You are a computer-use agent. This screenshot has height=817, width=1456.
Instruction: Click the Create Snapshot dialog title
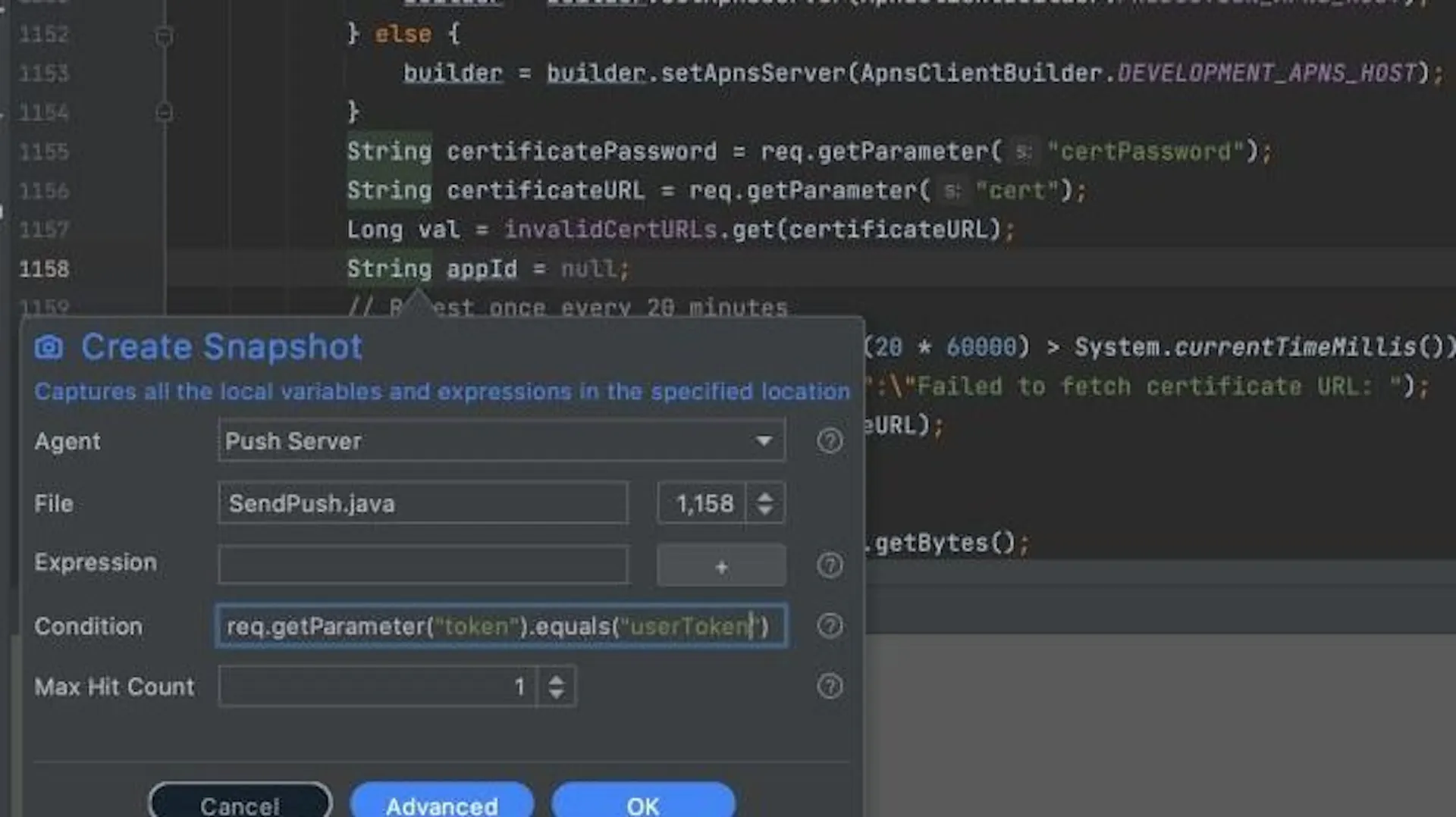tap(221, 347)
